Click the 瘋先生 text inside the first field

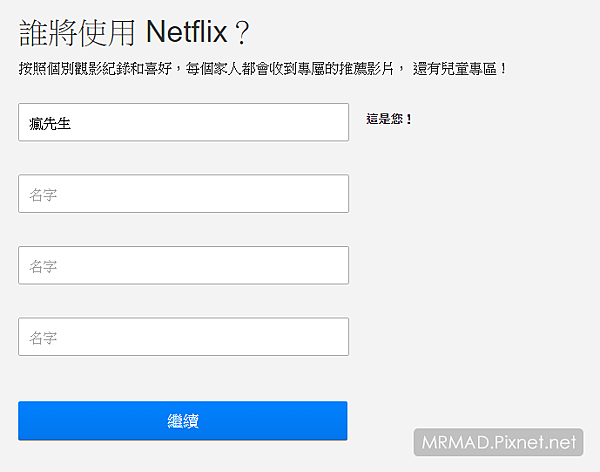click(x=50, y=123)
